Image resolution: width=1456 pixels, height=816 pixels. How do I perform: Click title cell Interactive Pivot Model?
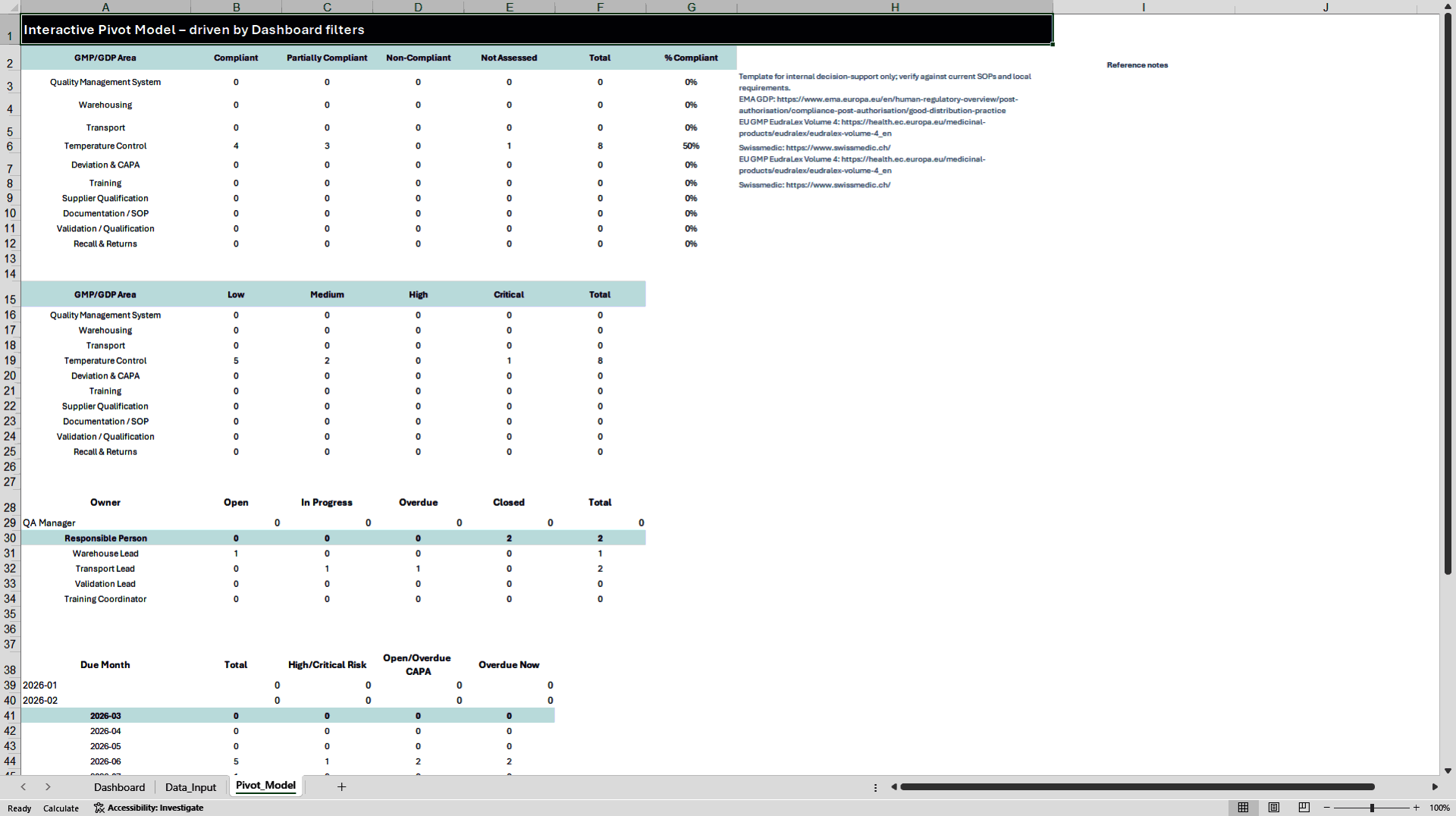537,30
